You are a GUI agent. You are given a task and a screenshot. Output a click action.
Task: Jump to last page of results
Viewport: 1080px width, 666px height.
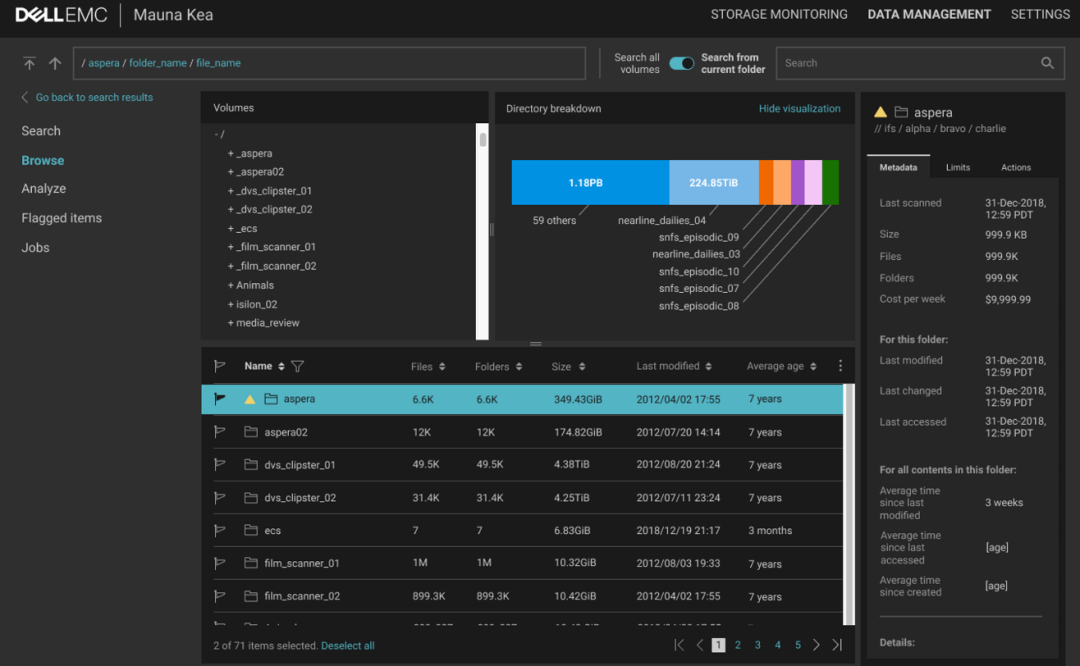[x=837, y=646]
